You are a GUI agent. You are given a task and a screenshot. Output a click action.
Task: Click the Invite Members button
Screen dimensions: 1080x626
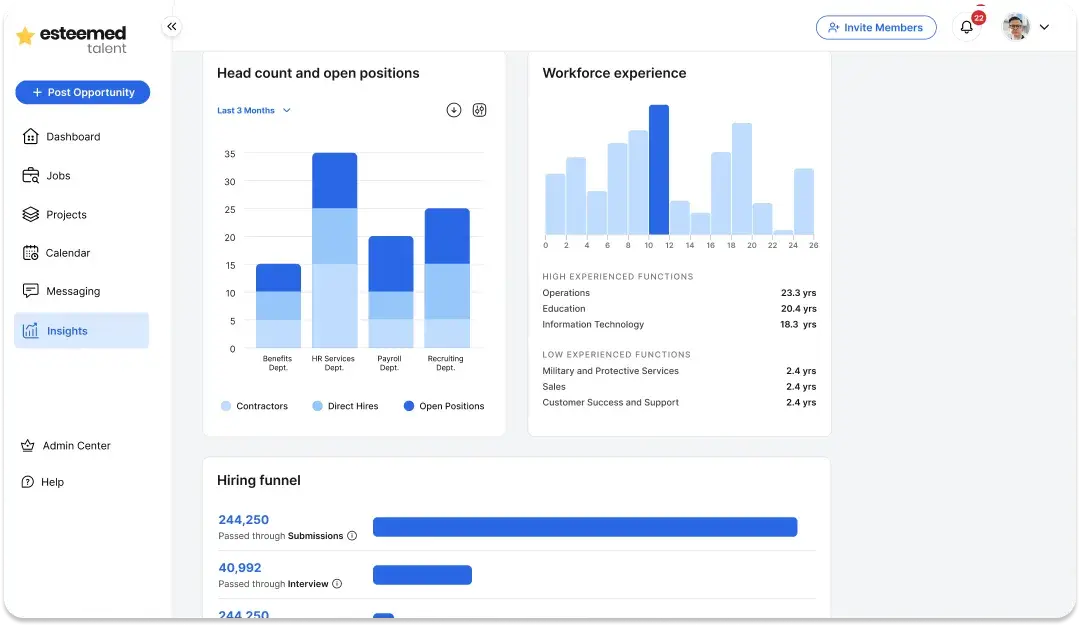tap(876, 27)
